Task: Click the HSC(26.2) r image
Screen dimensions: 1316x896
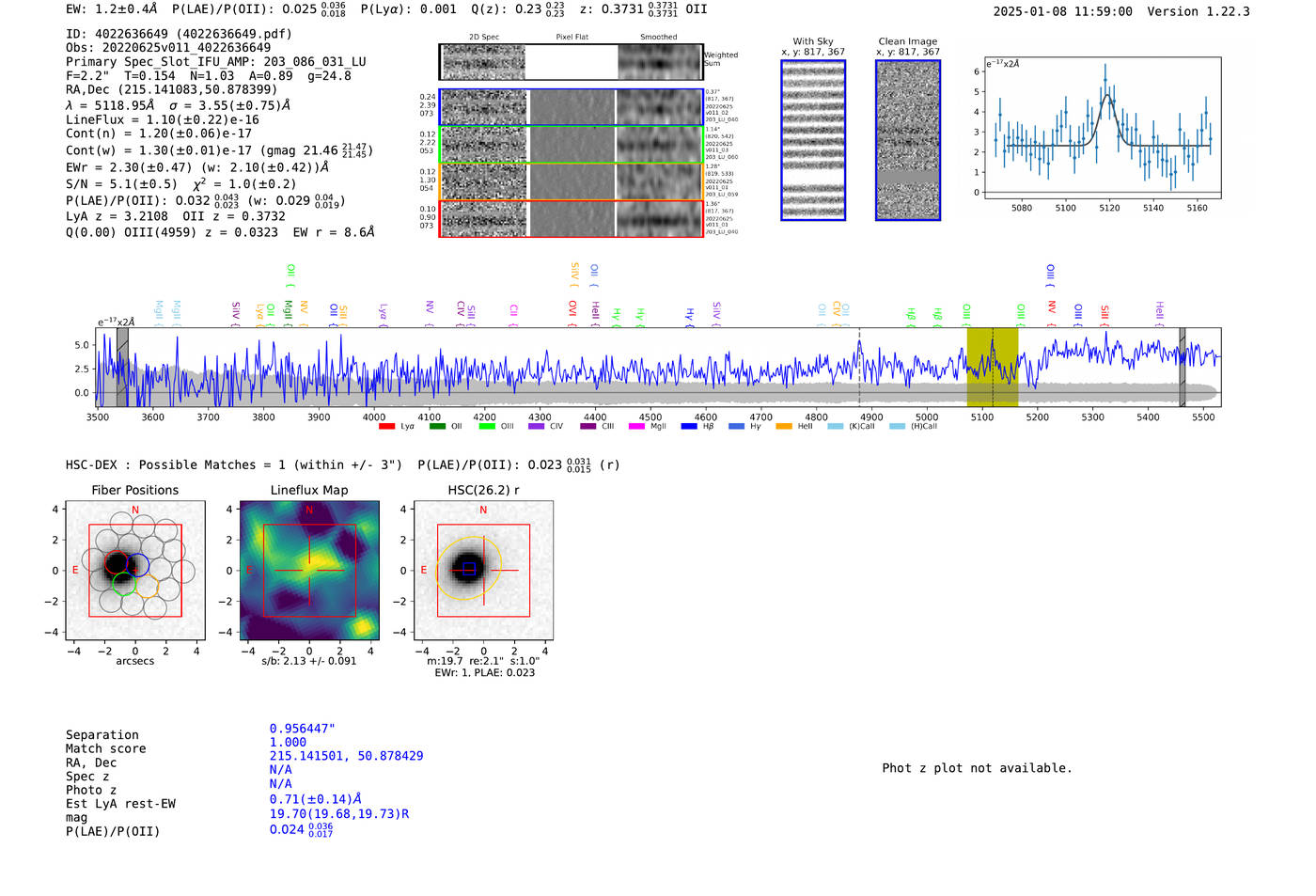Action: point(483,571)
